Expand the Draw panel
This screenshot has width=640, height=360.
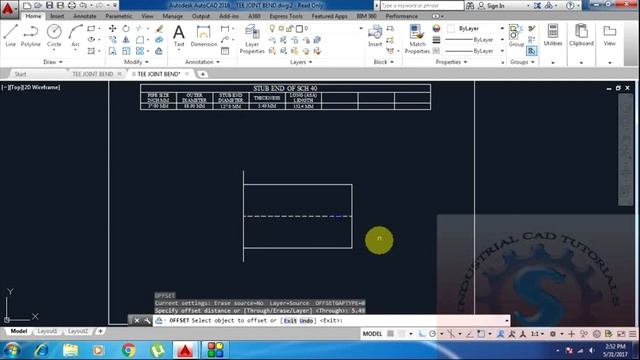[53, 62]
